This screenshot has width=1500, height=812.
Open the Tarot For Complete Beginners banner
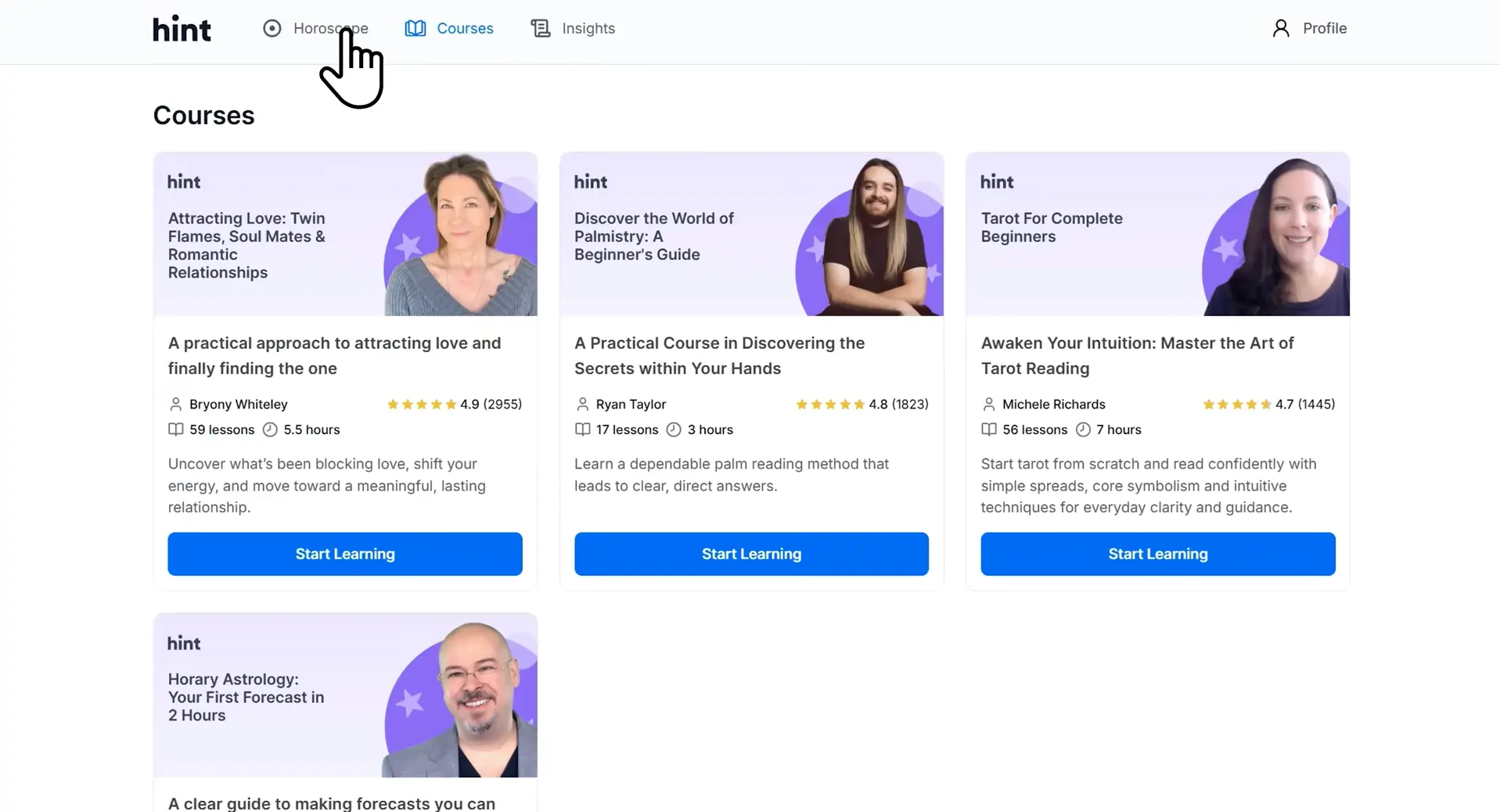click(x=1158, y=234)
